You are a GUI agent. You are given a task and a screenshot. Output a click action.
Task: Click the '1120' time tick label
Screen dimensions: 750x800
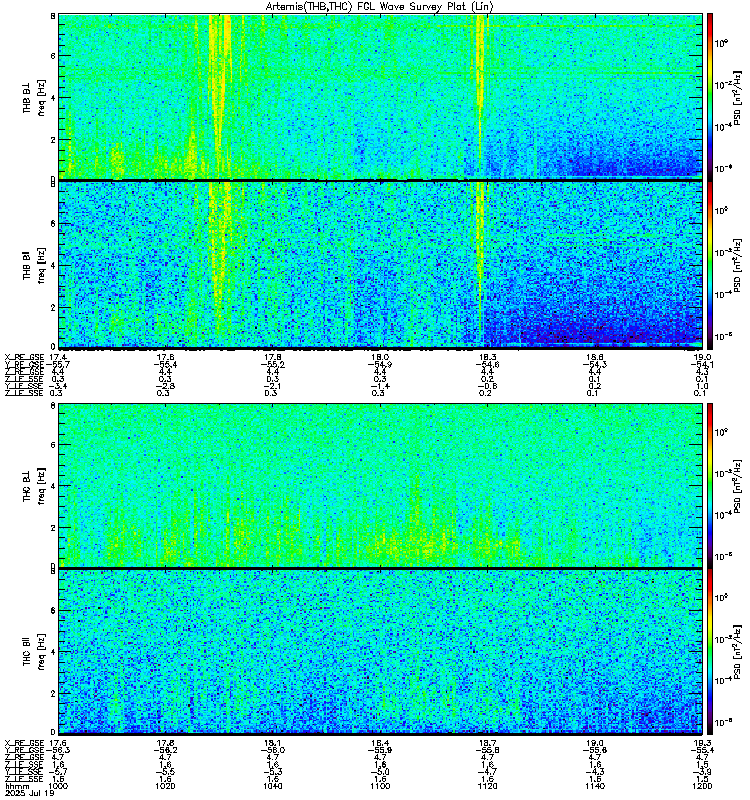[x=487, y=786]
